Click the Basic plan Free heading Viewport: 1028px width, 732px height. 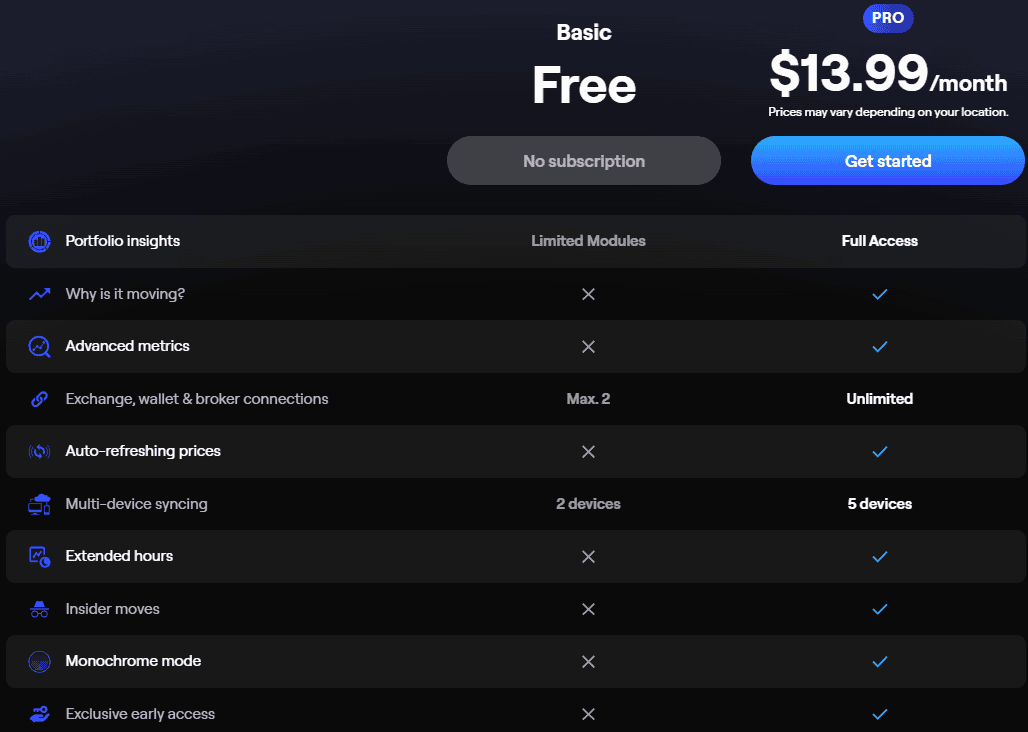pos(584,85)
